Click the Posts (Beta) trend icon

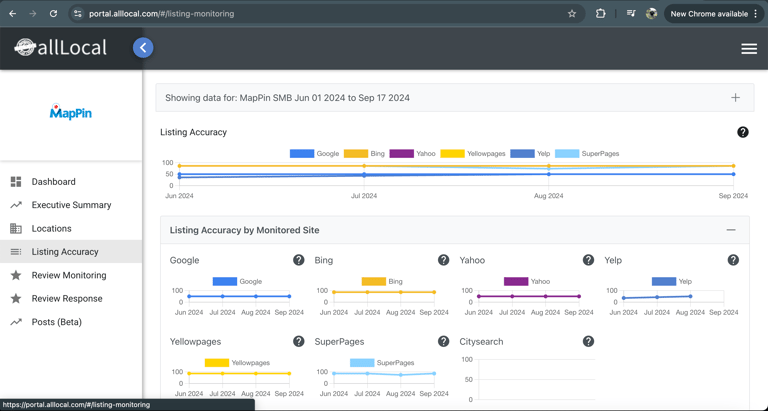pos(16,322)
